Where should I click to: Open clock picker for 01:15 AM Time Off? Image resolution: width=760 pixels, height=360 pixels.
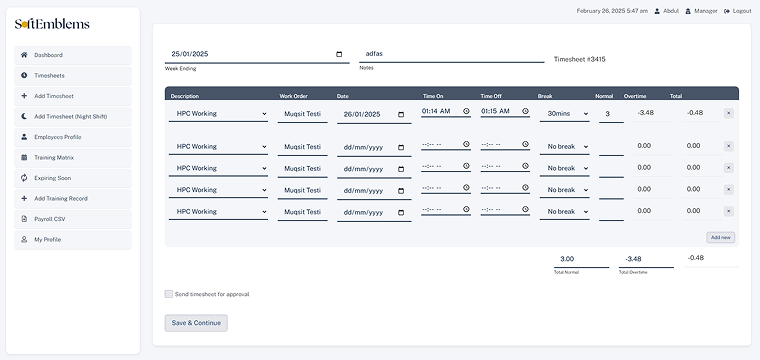525,111
